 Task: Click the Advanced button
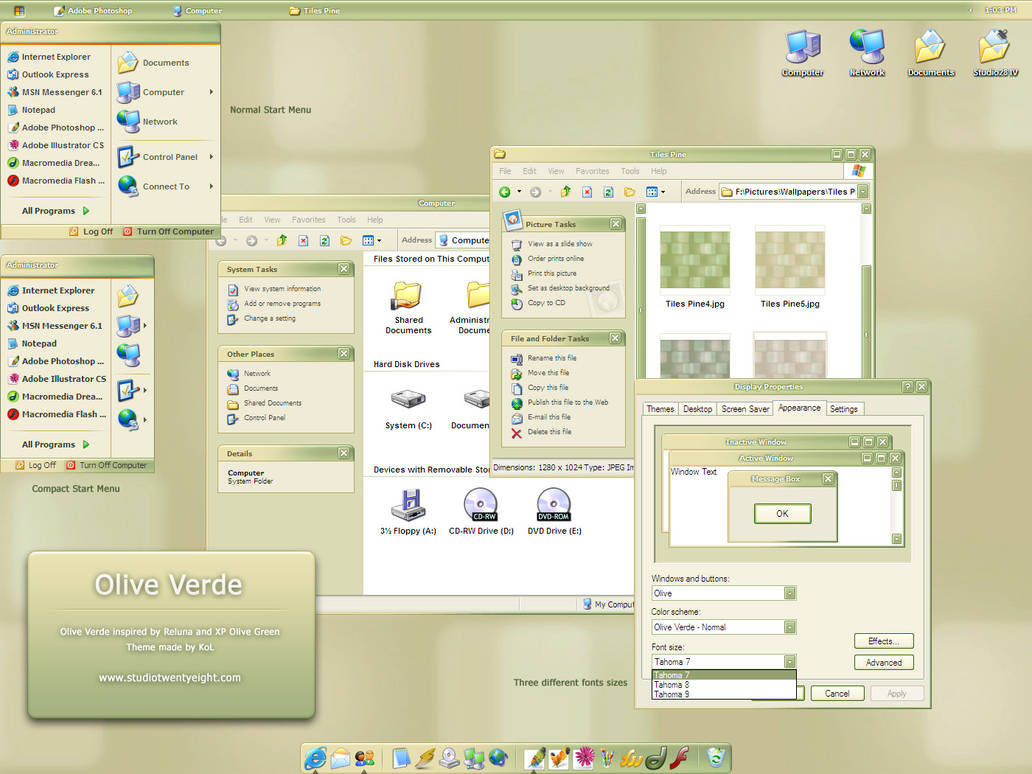884,662
